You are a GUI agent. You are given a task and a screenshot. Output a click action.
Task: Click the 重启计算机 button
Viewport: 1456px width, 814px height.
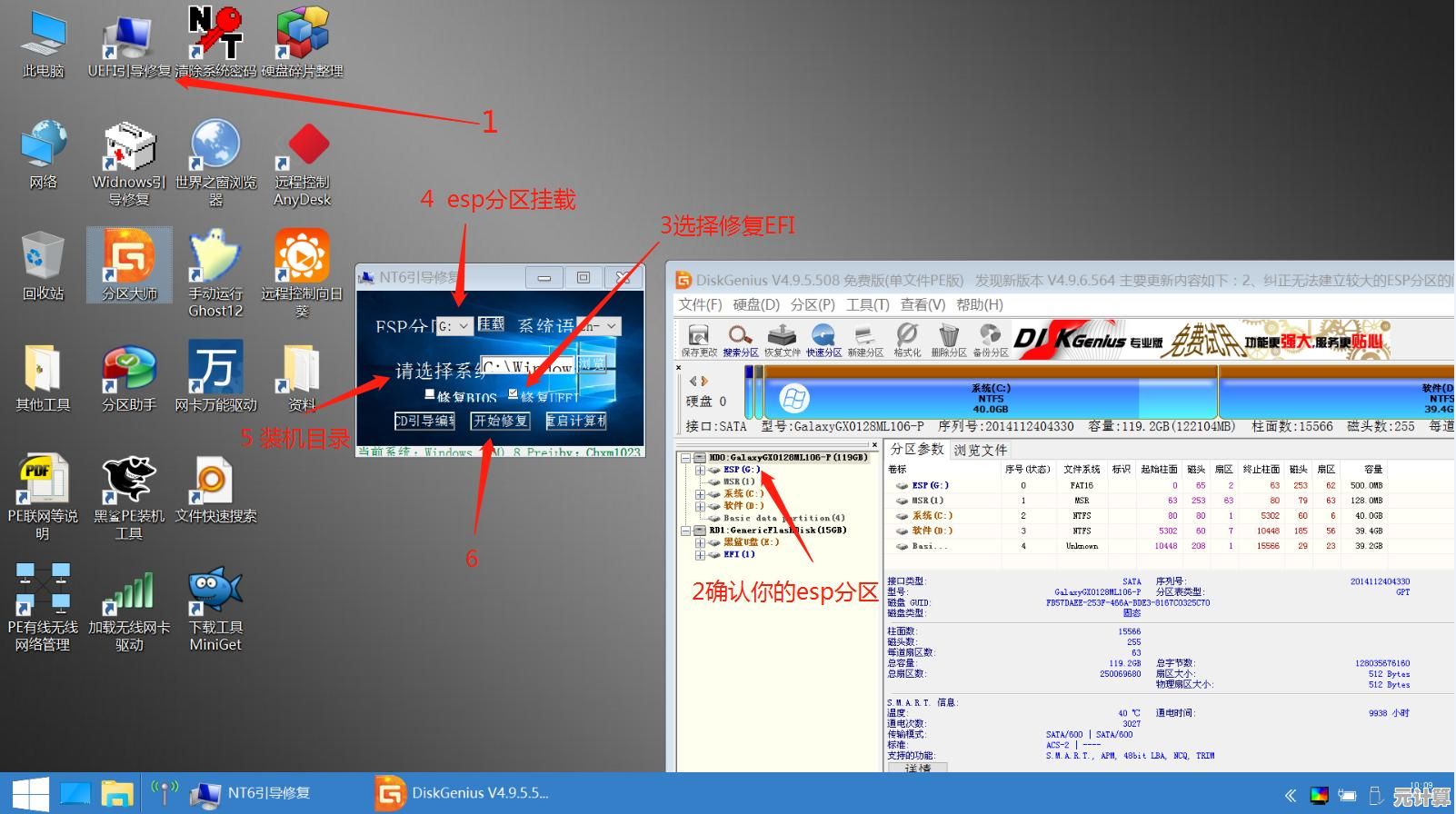point(576,421)
